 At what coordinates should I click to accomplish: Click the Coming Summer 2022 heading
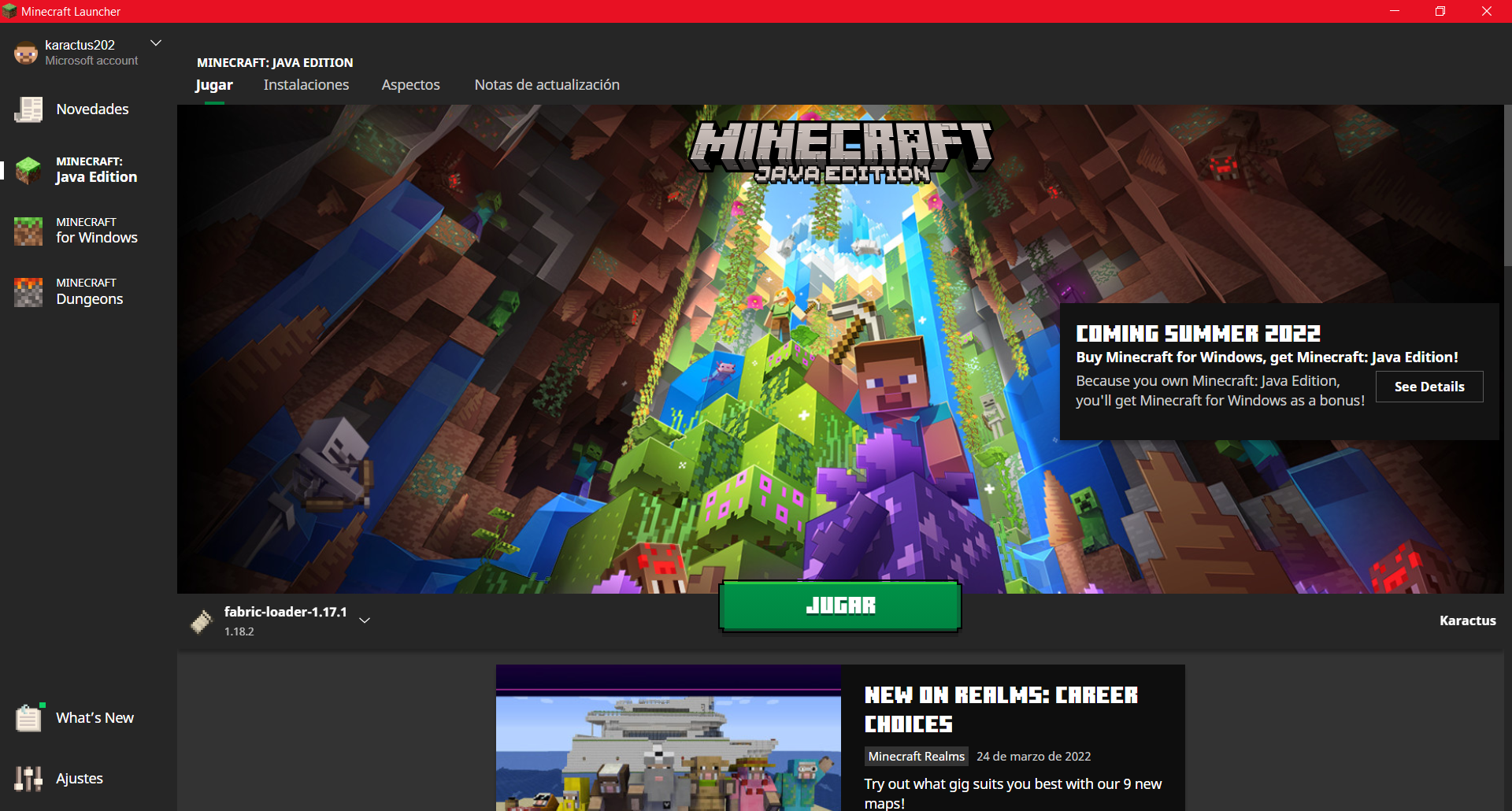pyautogui.click(x=1199, y=334)
